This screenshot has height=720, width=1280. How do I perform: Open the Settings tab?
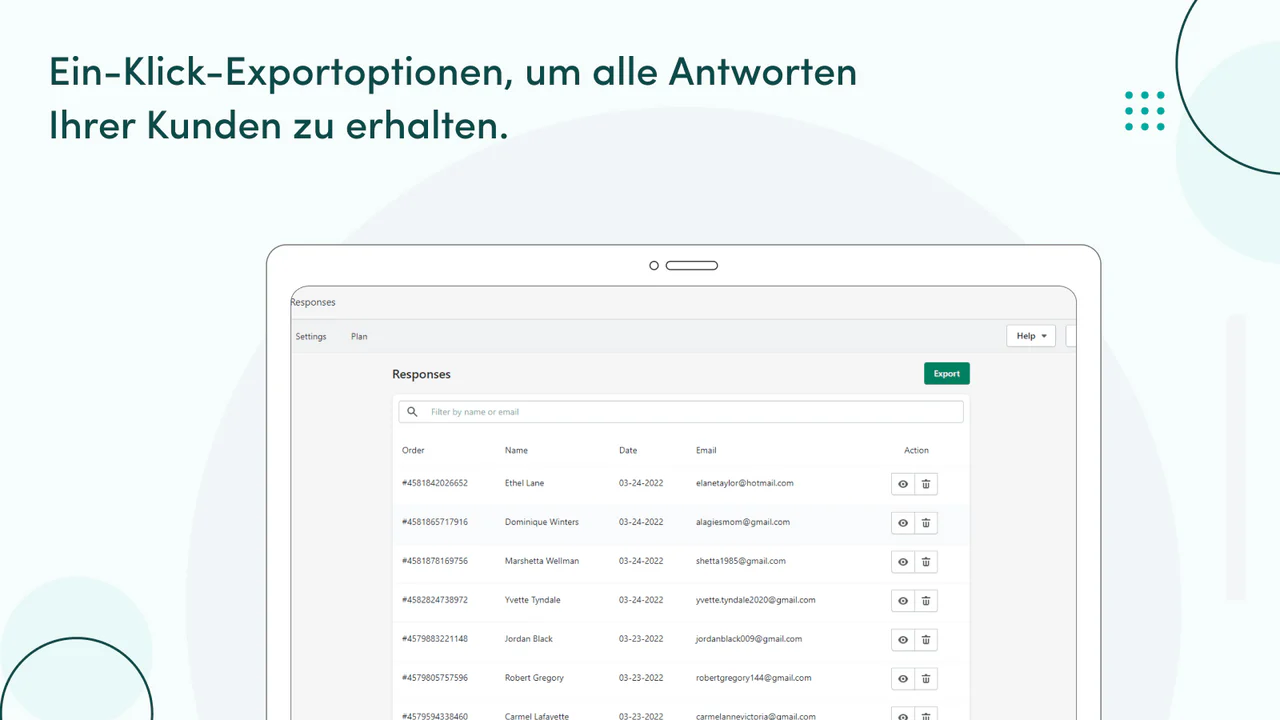click(311, 337)
